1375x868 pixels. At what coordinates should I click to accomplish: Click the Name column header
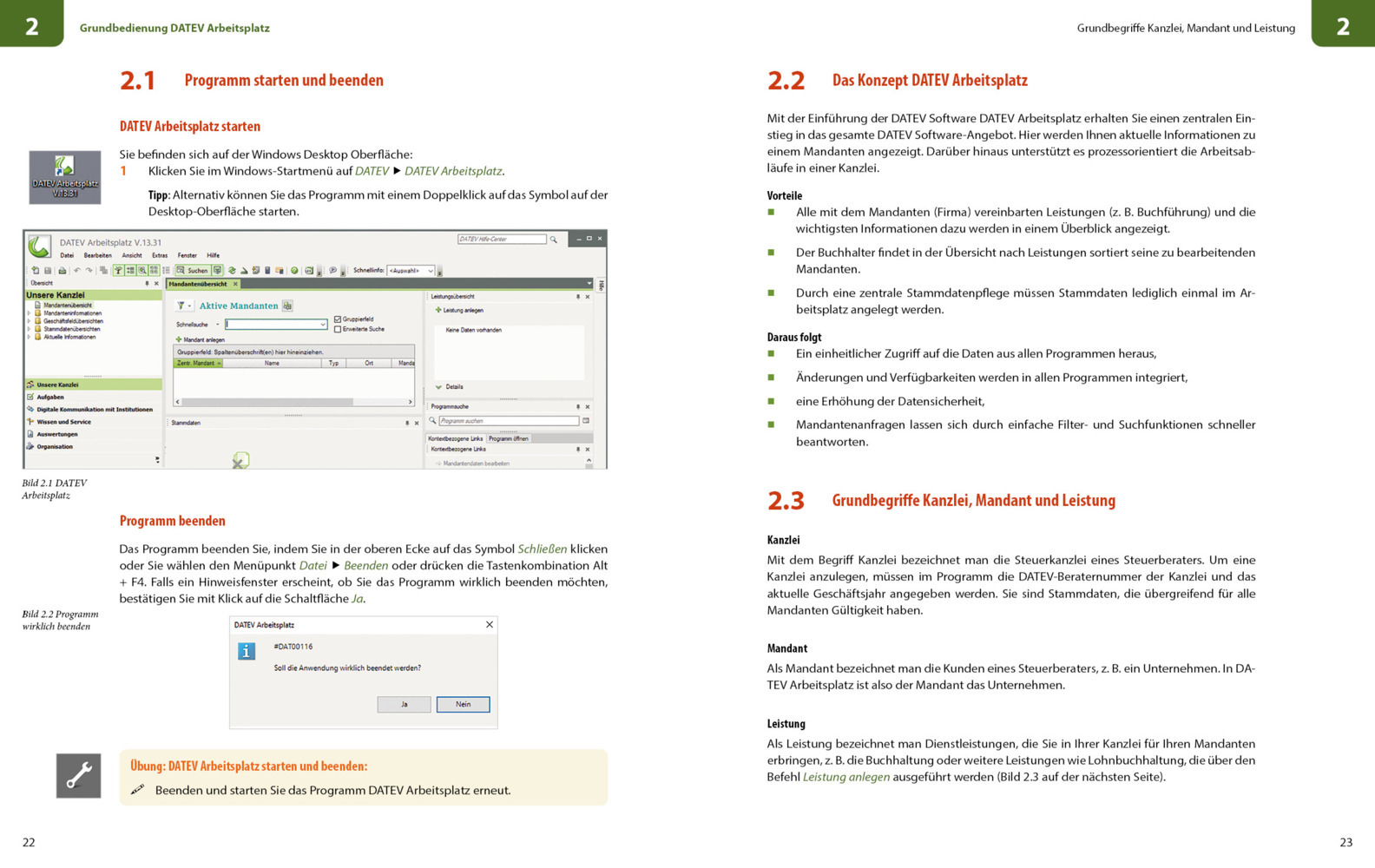(x=272, y=363)
